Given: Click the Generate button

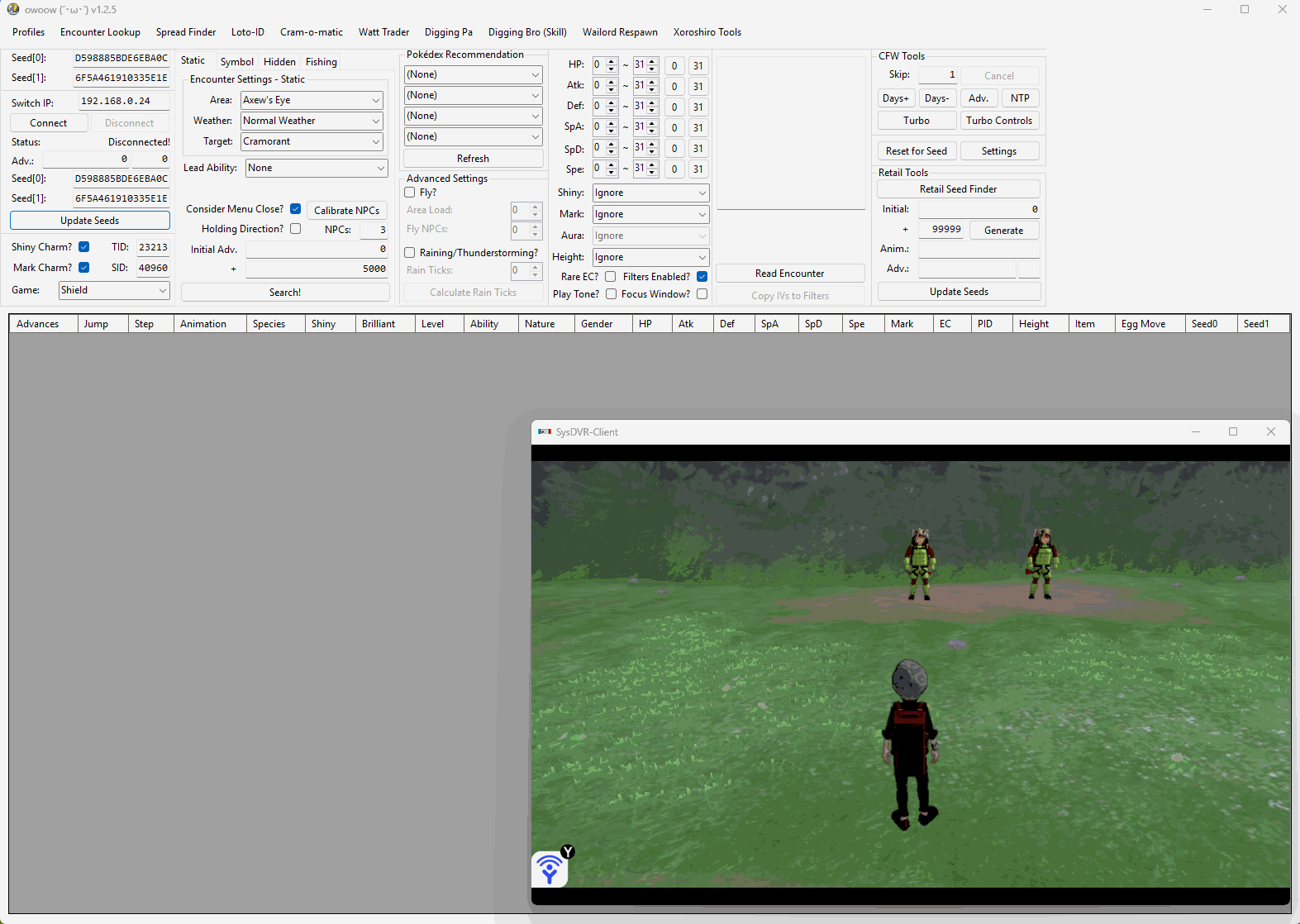Looking at the screenshot, I should 1004,231.
